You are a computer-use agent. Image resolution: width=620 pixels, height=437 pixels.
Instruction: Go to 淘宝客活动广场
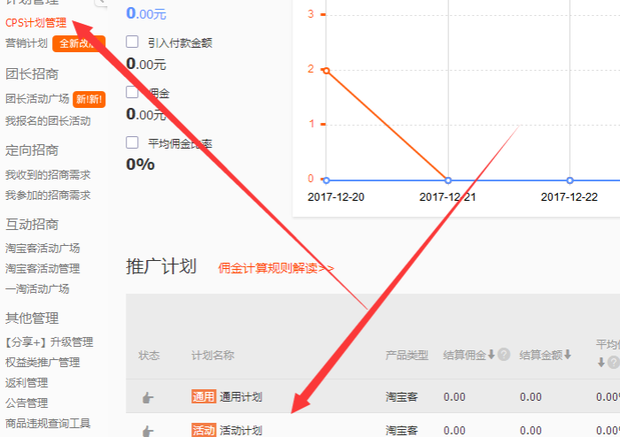43,248
